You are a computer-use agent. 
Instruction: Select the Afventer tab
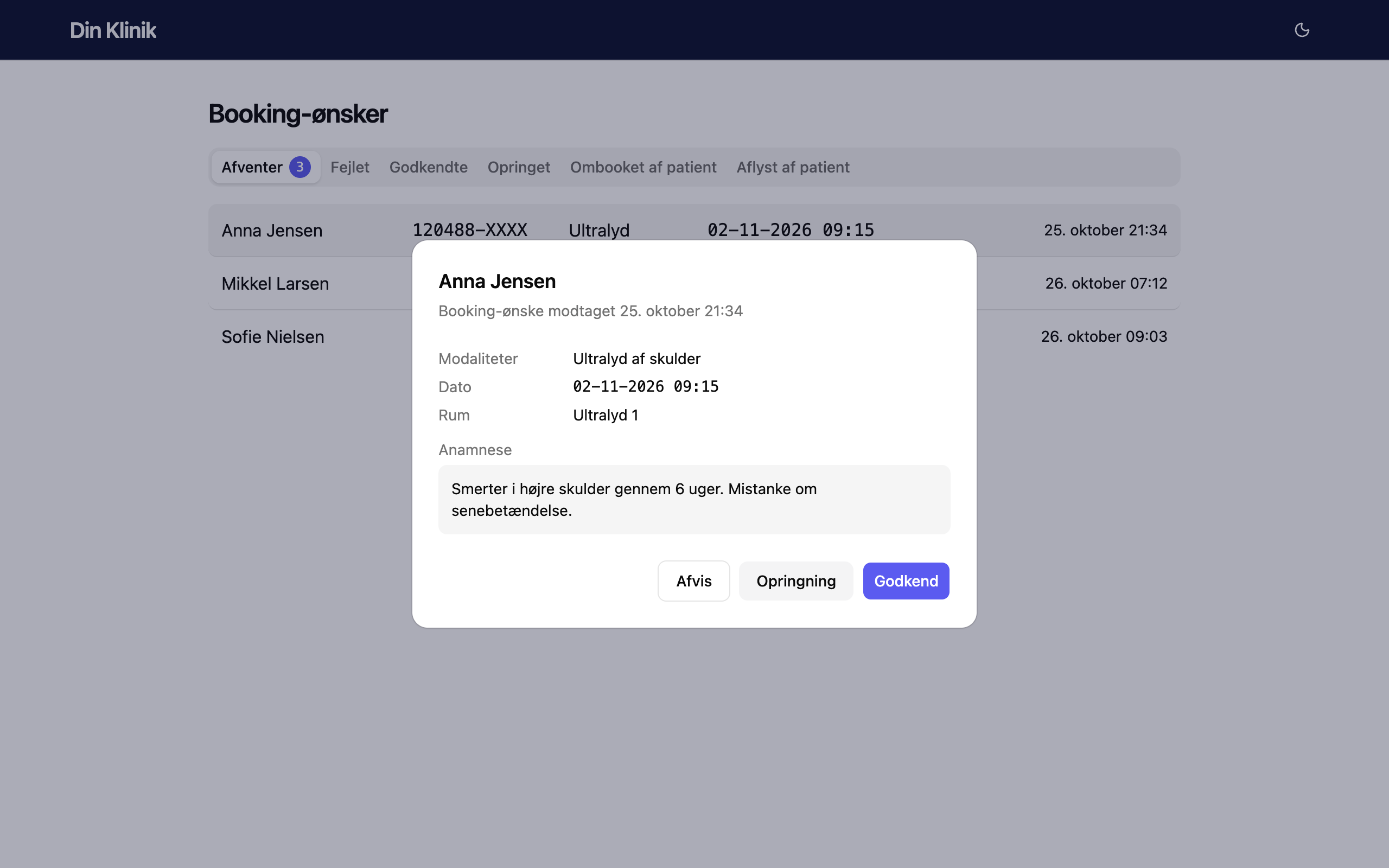[266, 167]
